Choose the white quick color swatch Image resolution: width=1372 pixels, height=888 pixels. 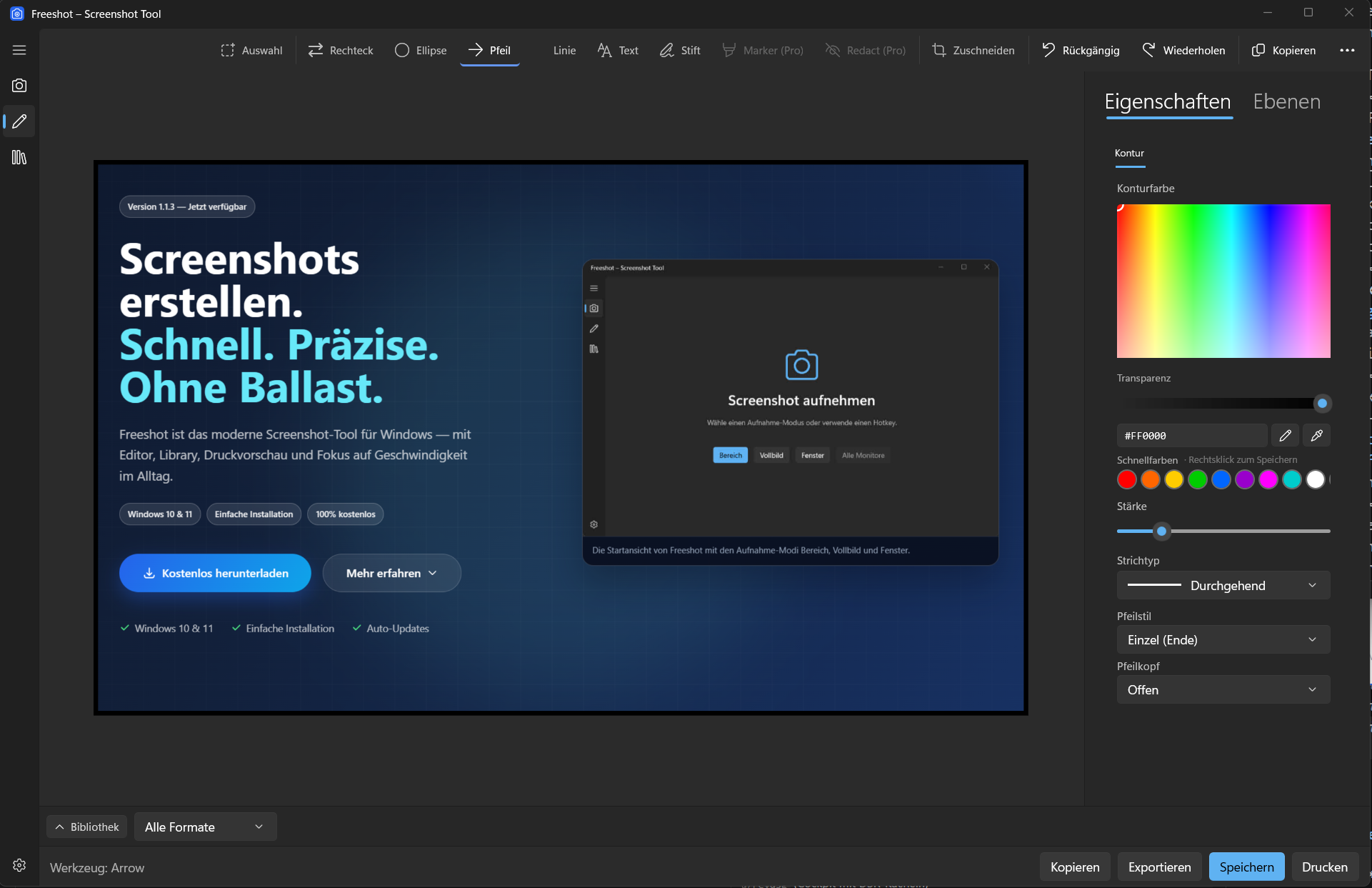click(1315, 480)
